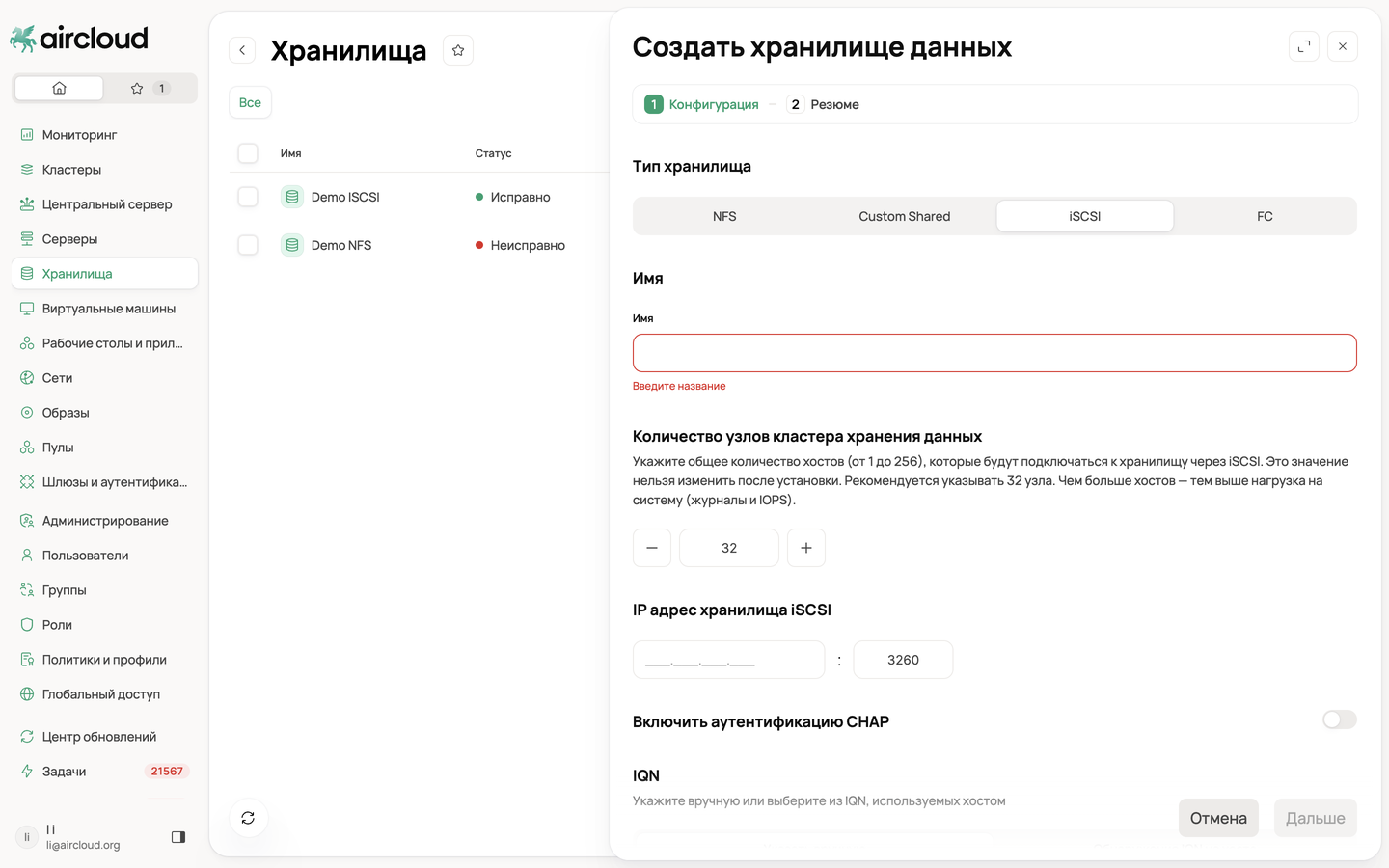Go back using the chevron button

[x=242, y=50]
